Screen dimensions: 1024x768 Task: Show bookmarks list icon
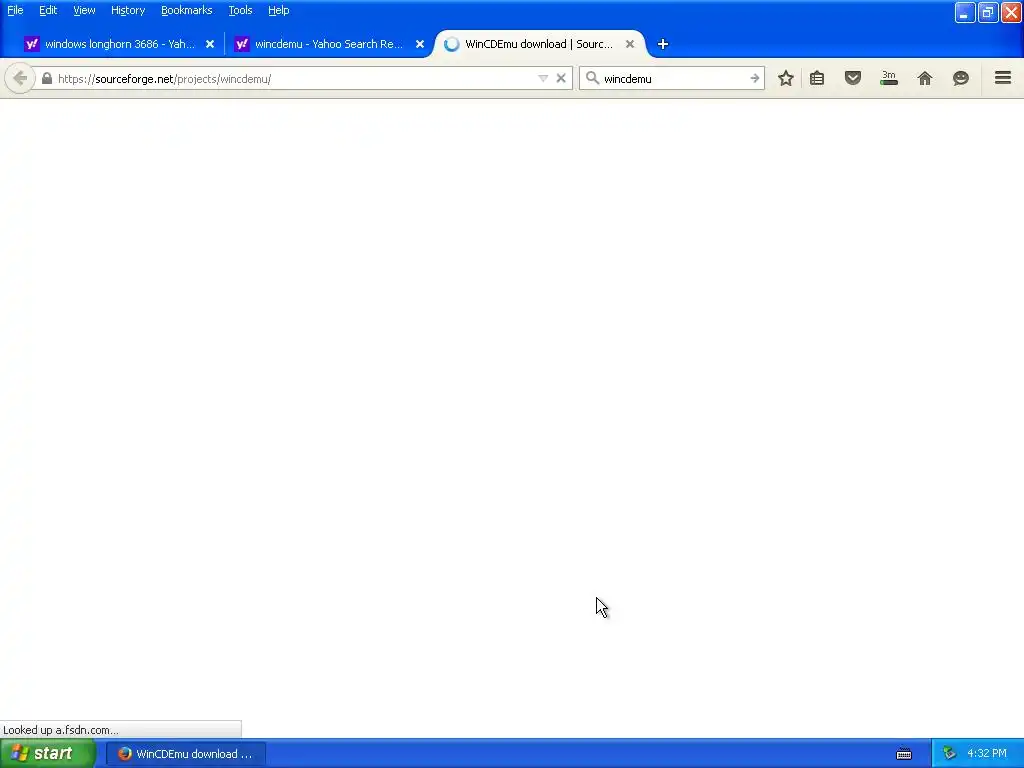pos(817,78)
